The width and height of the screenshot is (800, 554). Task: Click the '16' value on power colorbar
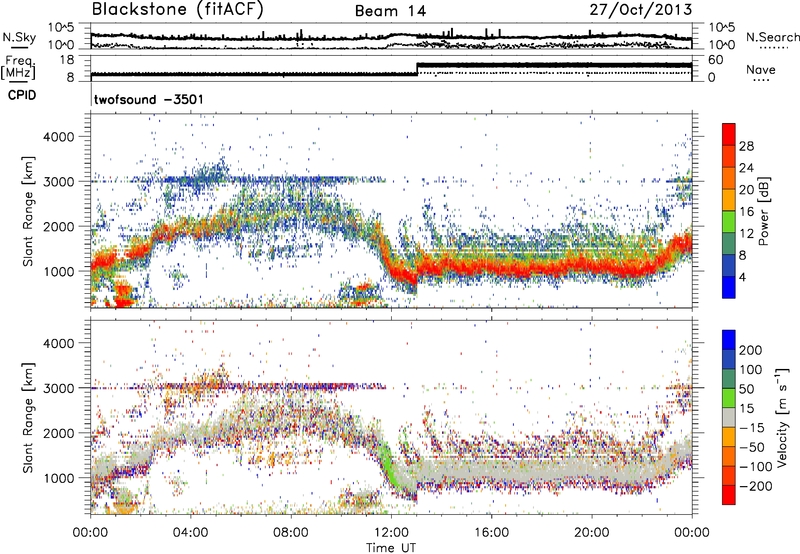tap(746, 212)
